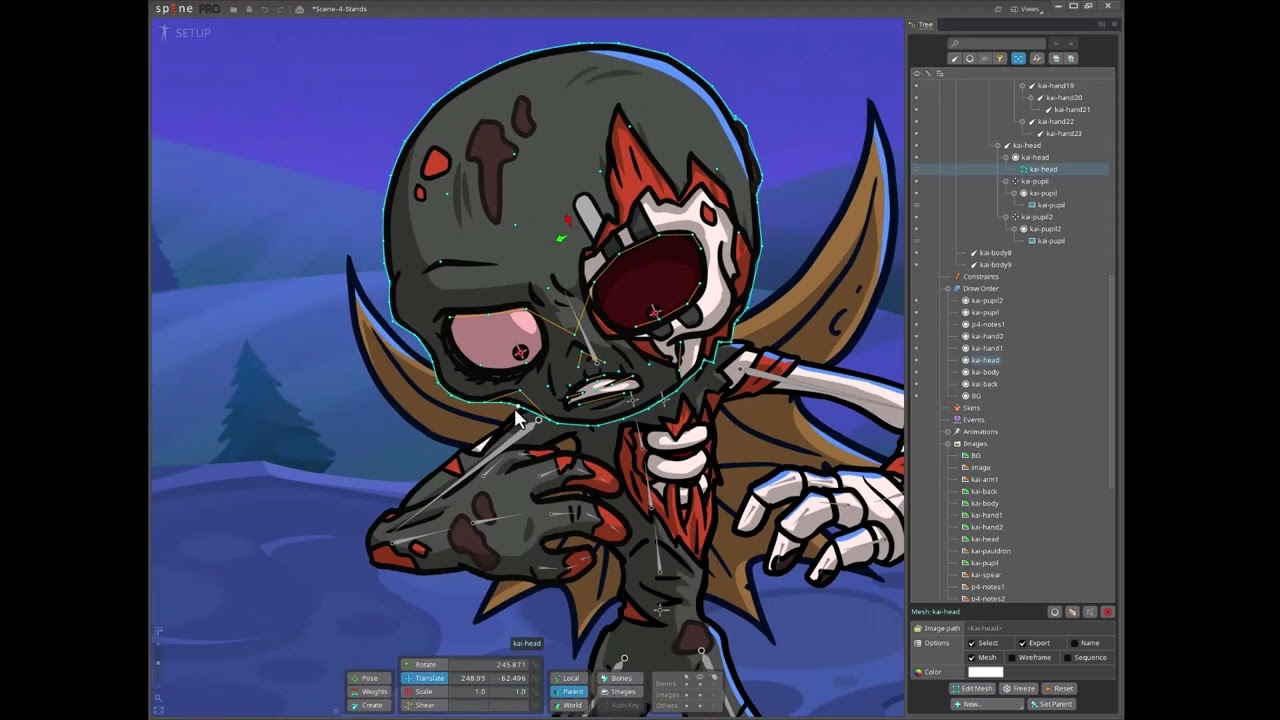This screenshot has height=720, width=1280.
Task: Toggle the Export checkbox
Action: [1022, 643]
